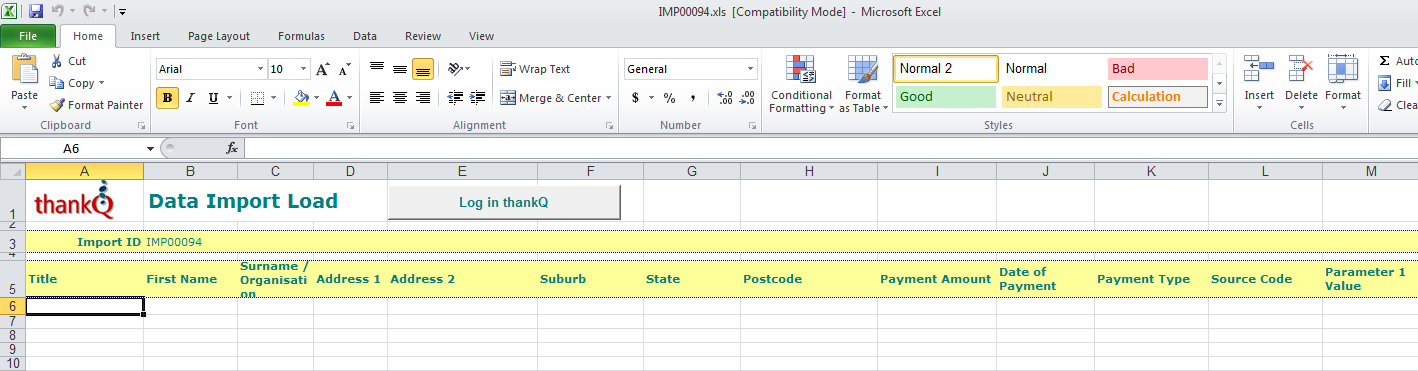The image size is (1418, 371).
Task: Apply Comma Style format
Action: [x=692, y=98]
